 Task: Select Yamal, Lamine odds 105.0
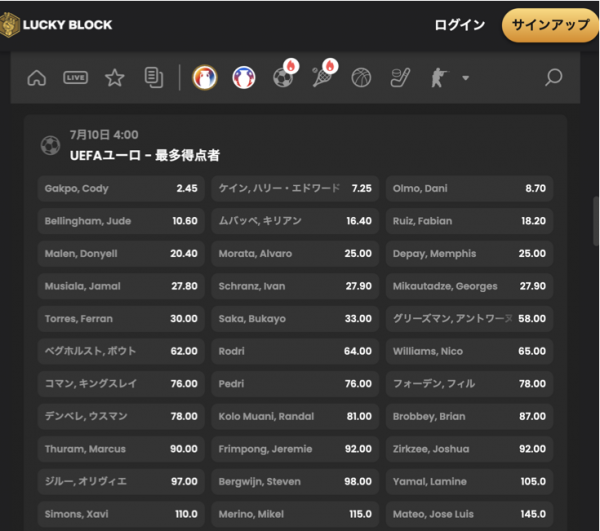[470, 481]
